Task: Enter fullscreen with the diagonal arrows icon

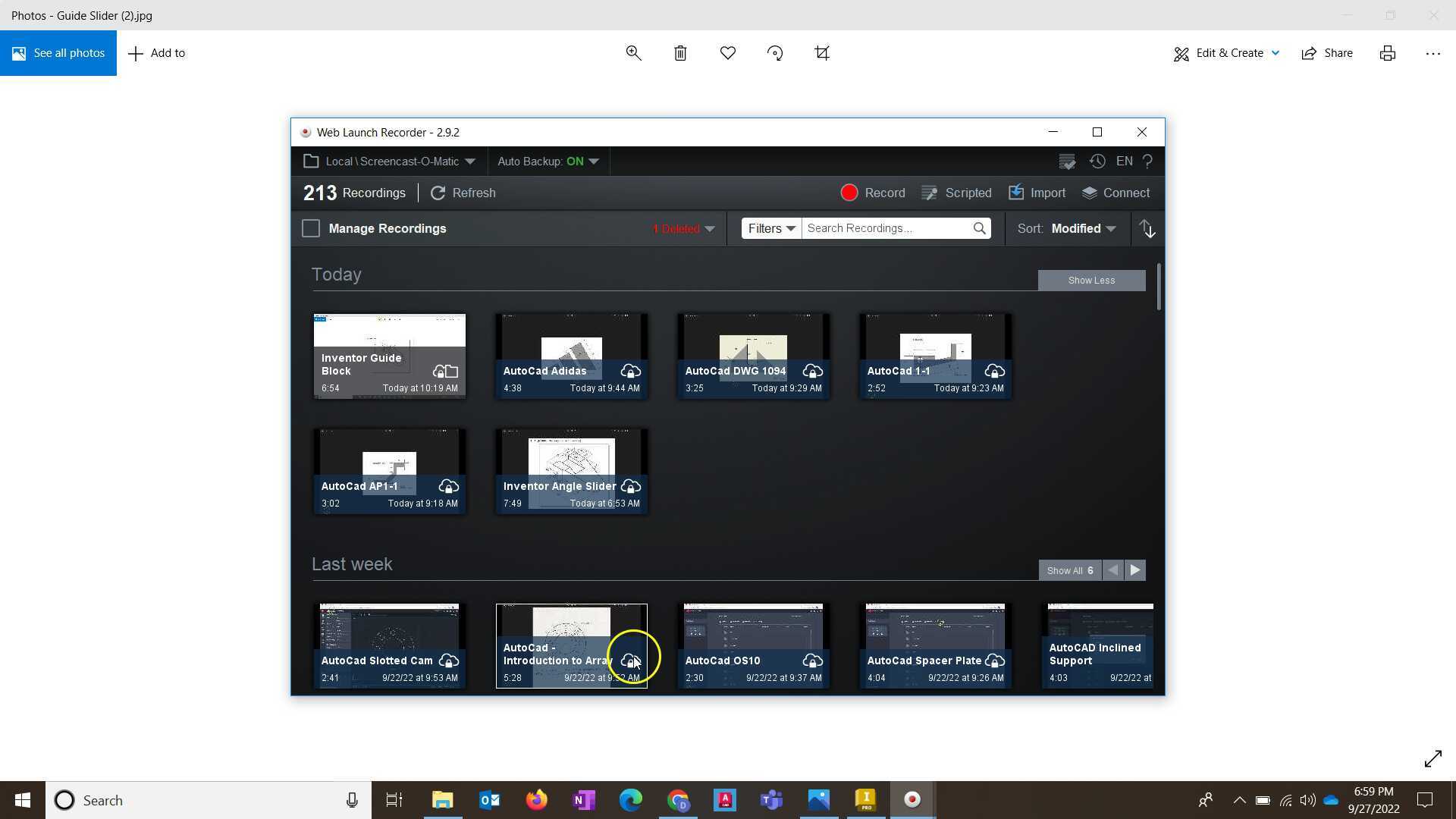Action: (1432, 758)
